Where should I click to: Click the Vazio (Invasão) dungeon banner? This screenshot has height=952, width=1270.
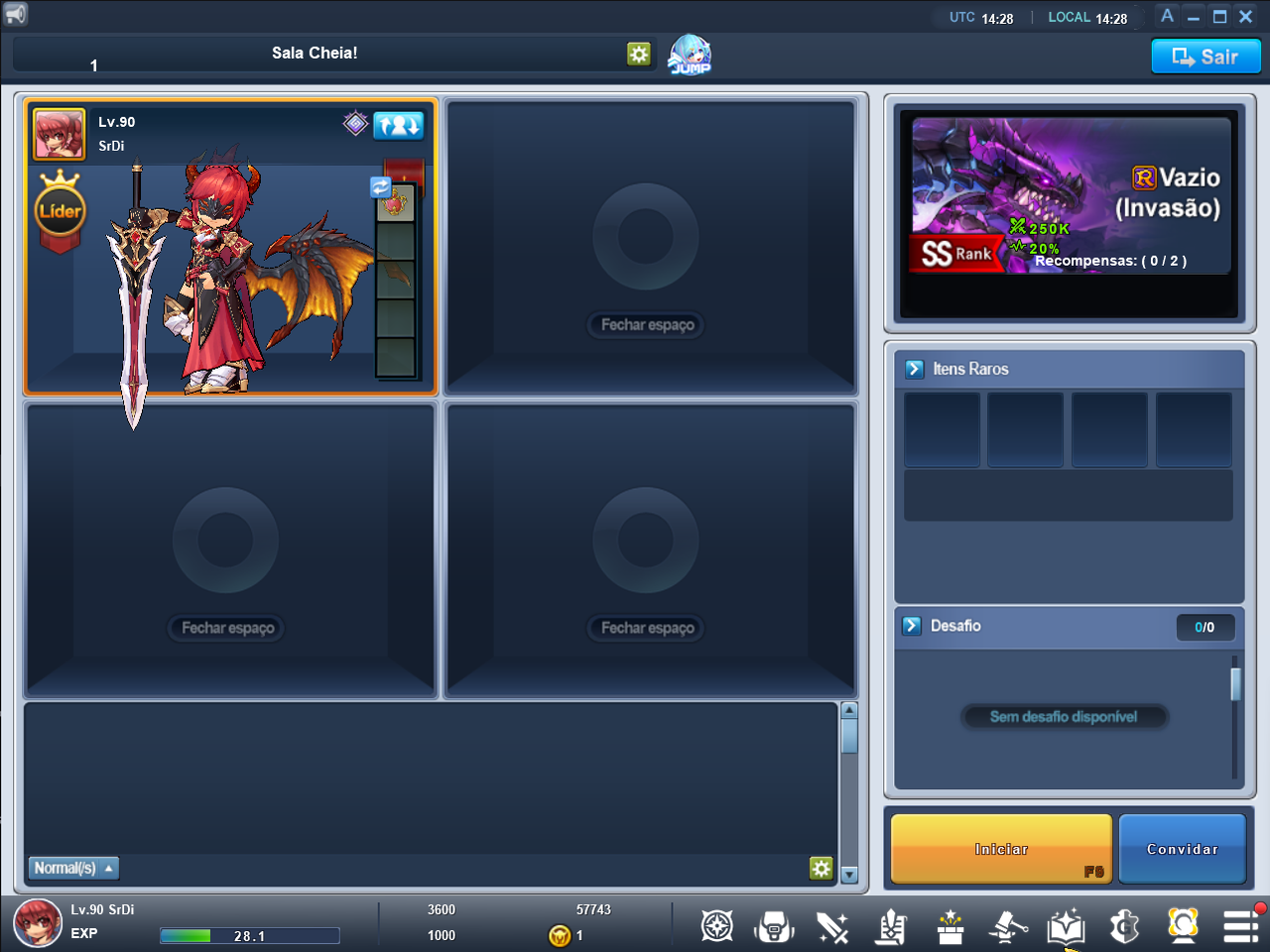tap(1070, 195)
